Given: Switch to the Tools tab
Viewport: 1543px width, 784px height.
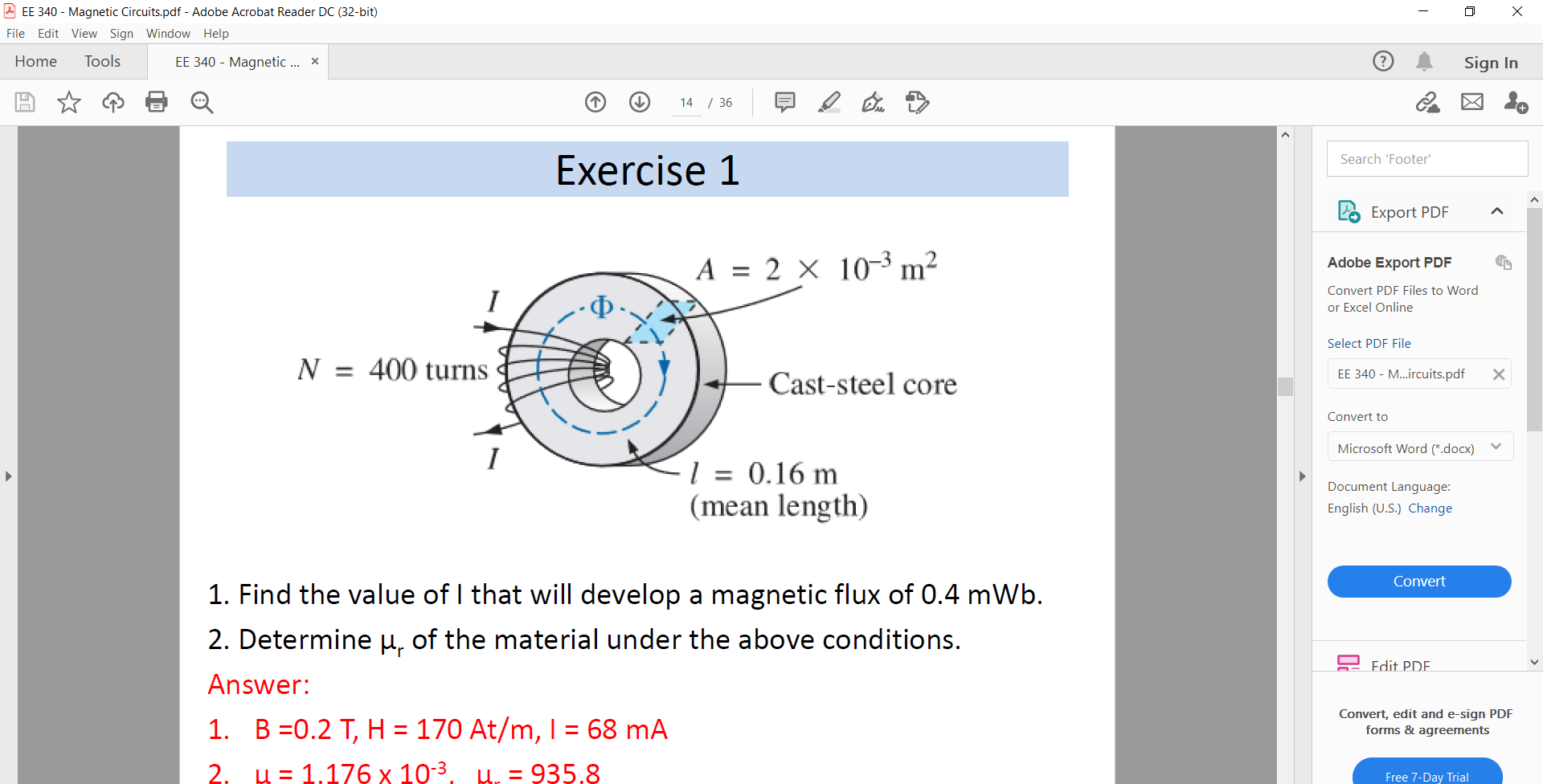Looking at the screenshot, I should [x=102, y=61].
